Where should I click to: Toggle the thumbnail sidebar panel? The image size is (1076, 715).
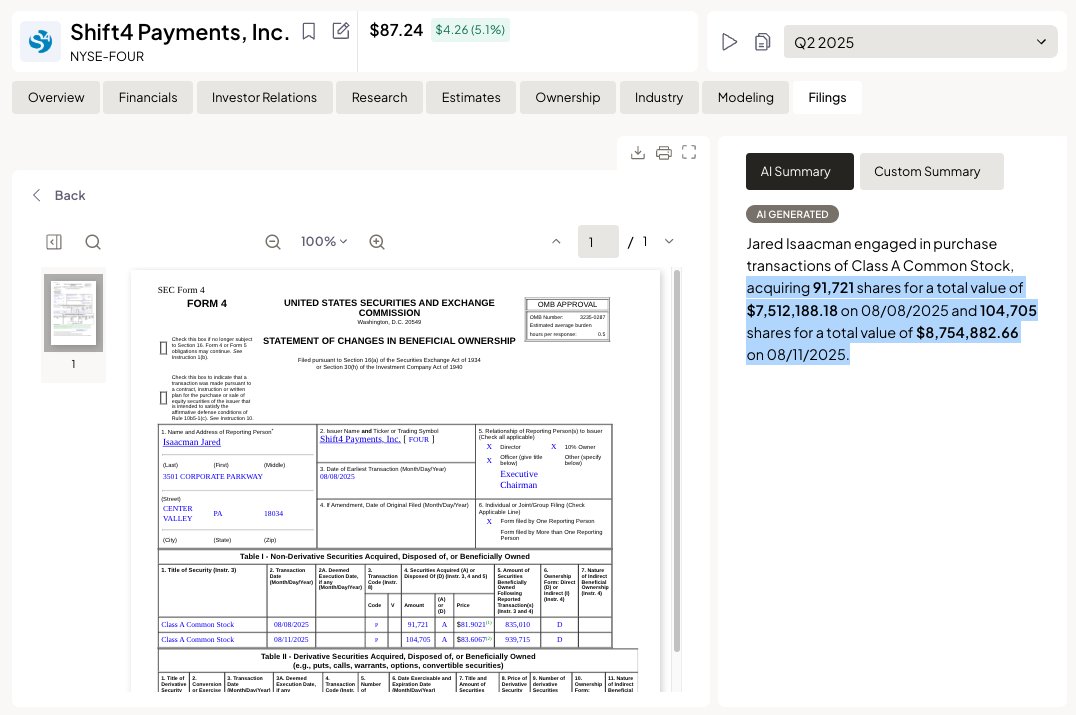pos(54,242)
